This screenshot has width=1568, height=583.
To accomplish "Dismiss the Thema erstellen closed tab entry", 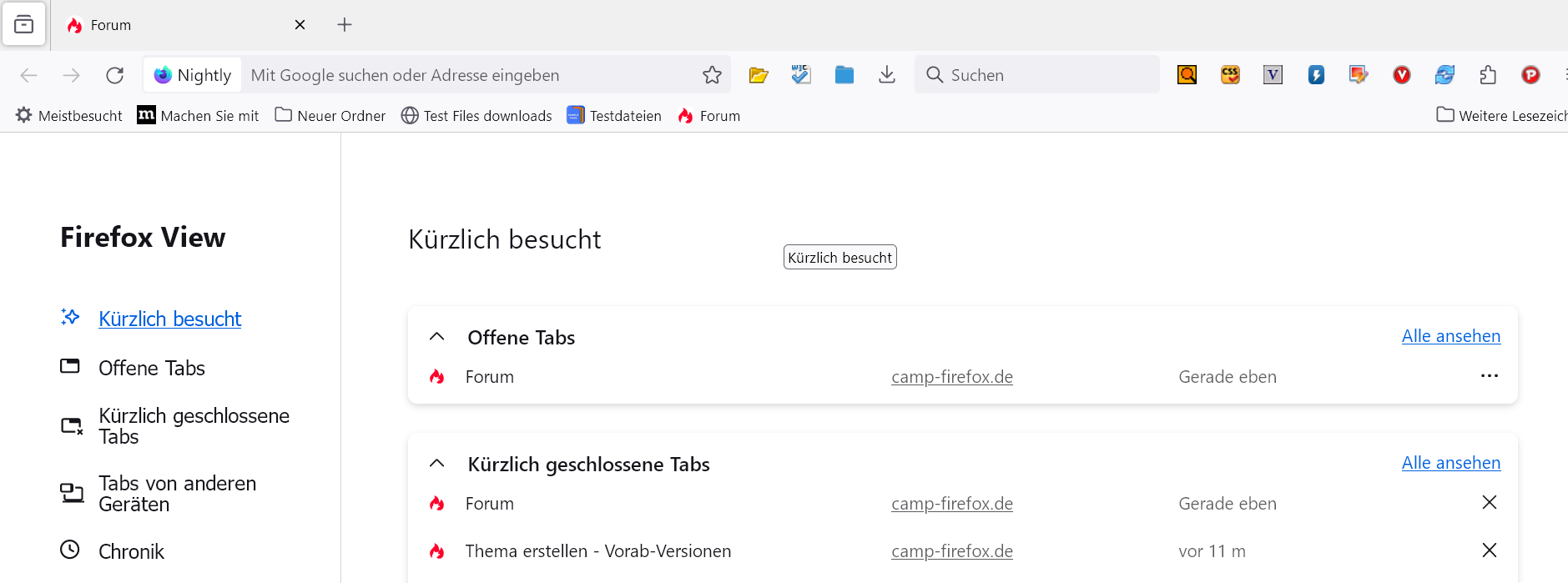I will click(x=1490, y=550).
